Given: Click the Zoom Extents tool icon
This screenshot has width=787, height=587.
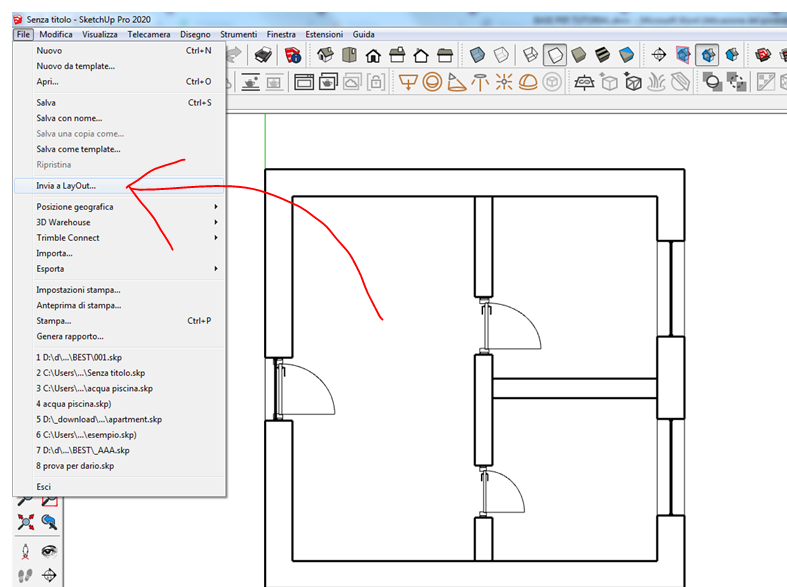Looking at the screenshot, I should tap(26, 522).
